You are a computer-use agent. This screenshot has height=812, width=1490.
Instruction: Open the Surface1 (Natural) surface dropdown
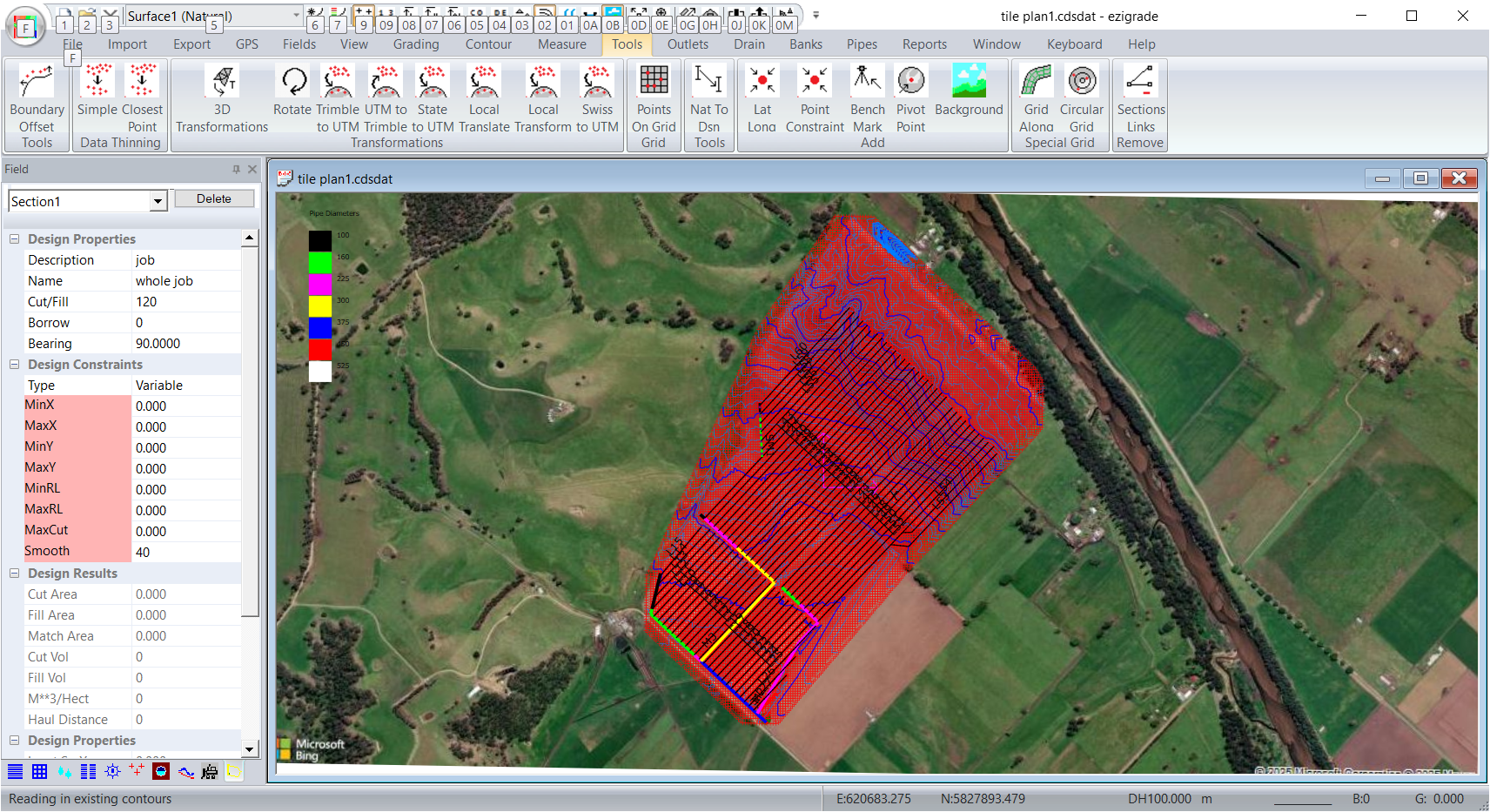tap(296, 16)
